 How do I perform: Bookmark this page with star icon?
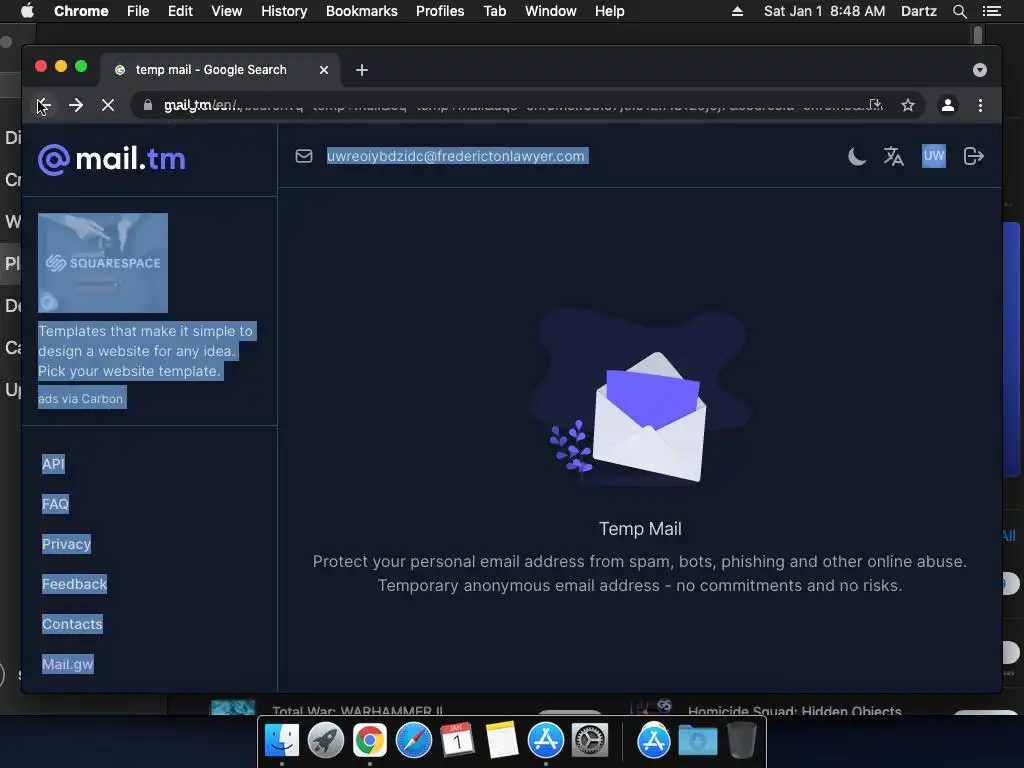point(908,105)
